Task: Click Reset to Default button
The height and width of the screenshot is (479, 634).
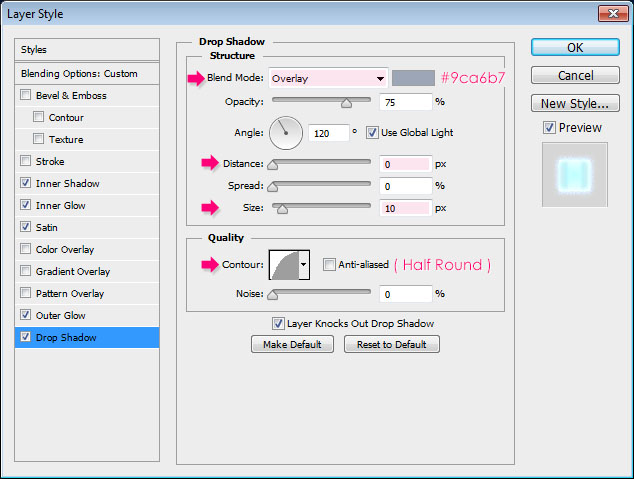Action: [x=392, y=344]
